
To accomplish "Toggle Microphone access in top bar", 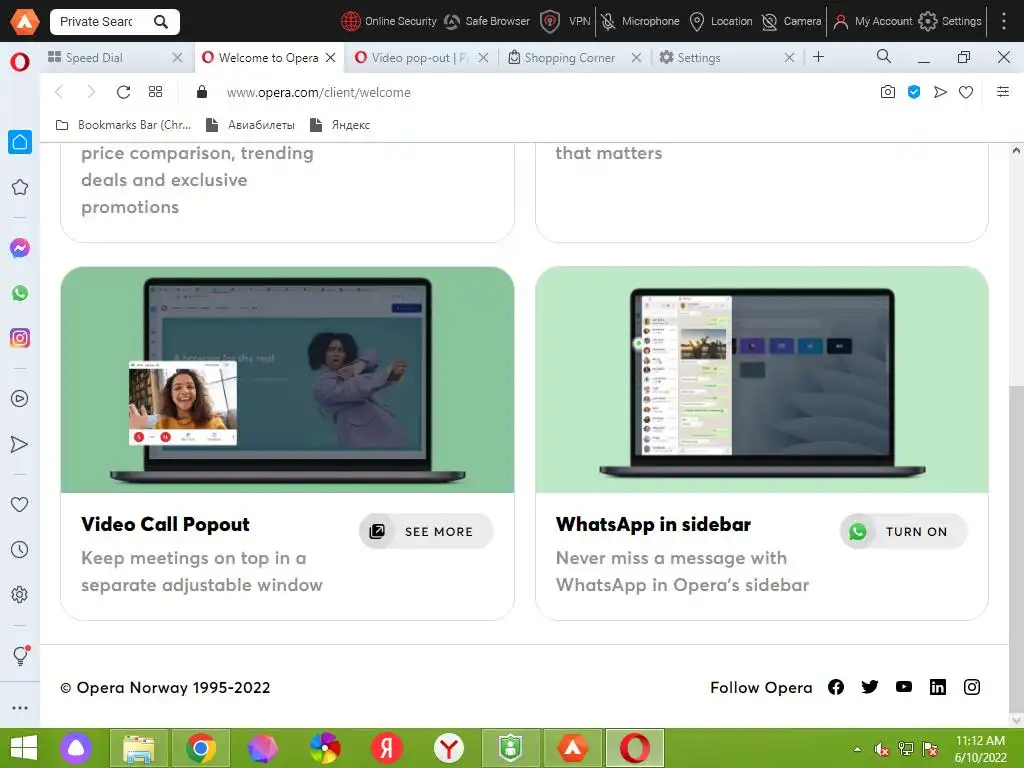I will point(640,22).
